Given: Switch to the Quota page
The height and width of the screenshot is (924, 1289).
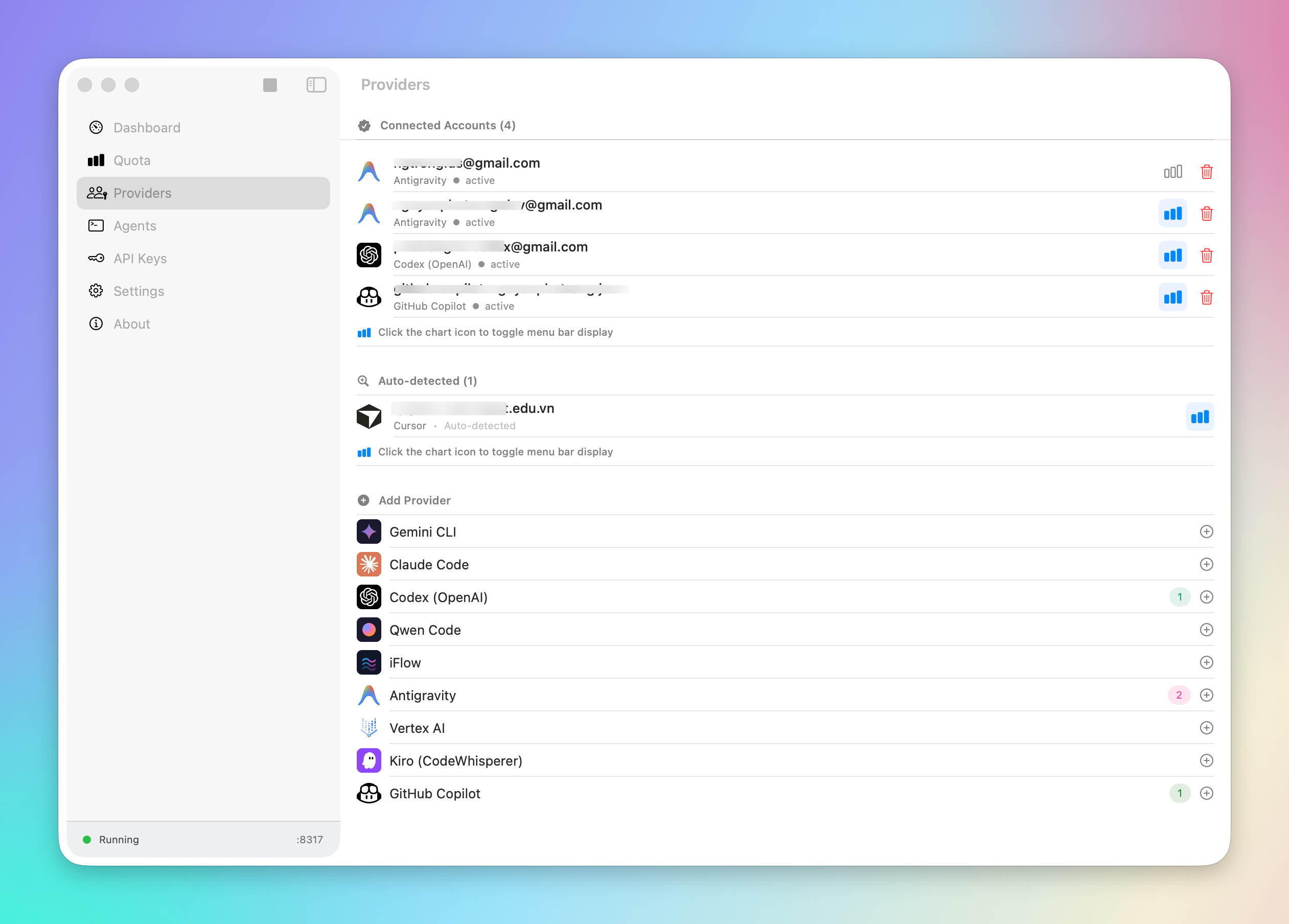Looking at the screenshot, I should tap(132, 161).
